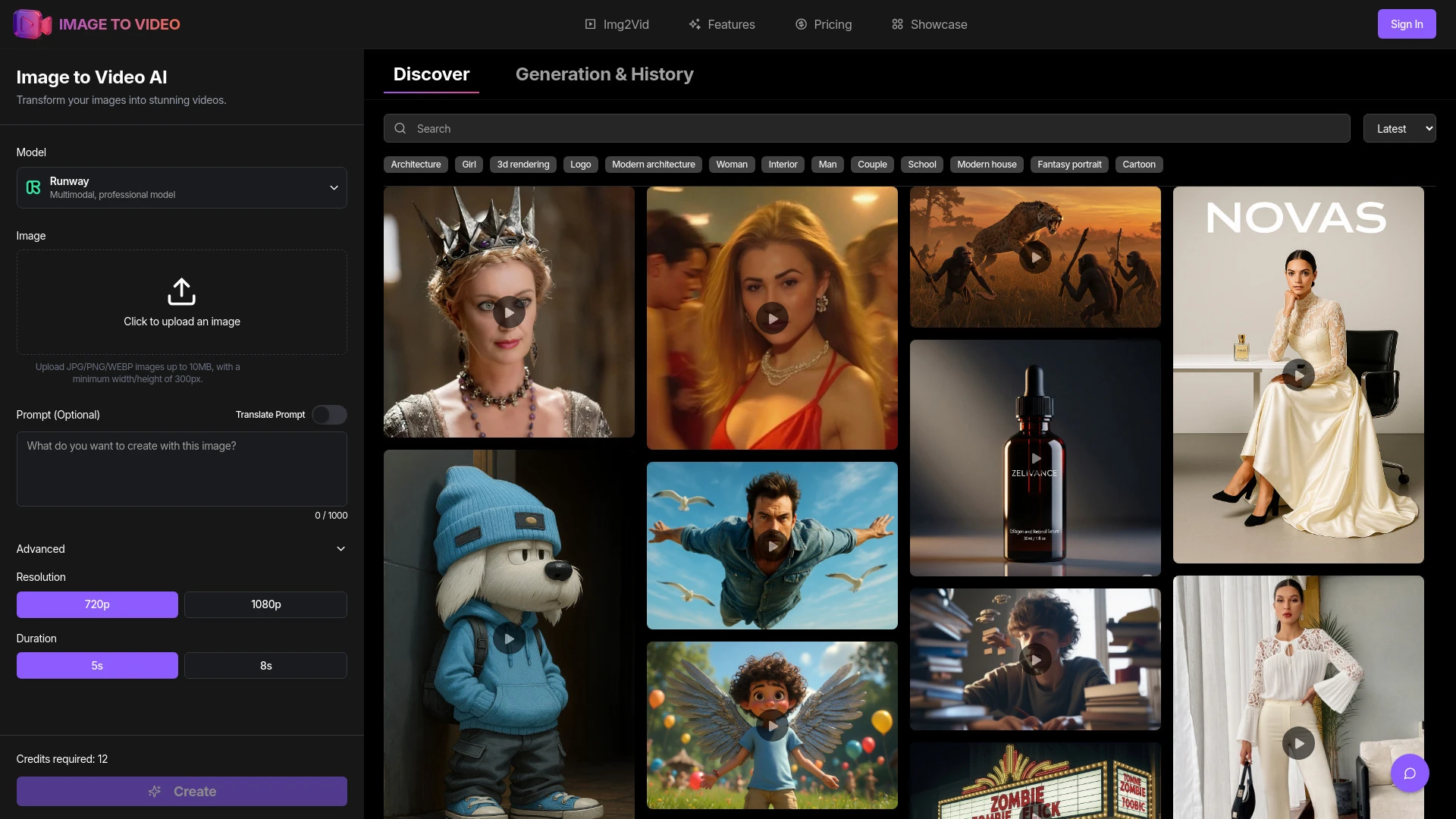Screen dimensions: 1456x819
Task: Click the Image to Video logo icon
Action: [32, 24]
